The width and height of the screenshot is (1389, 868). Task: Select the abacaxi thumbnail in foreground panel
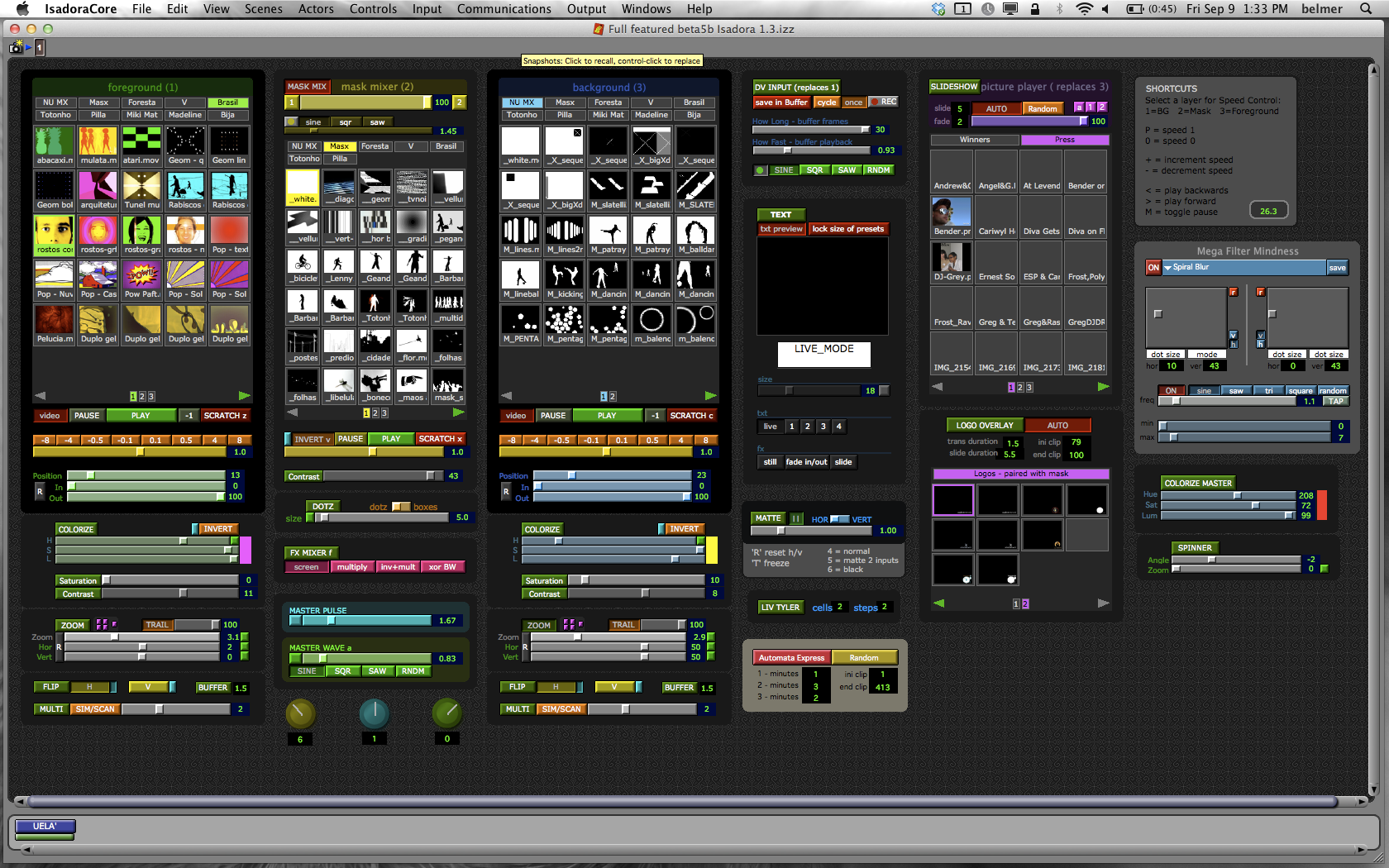point(55,145)
